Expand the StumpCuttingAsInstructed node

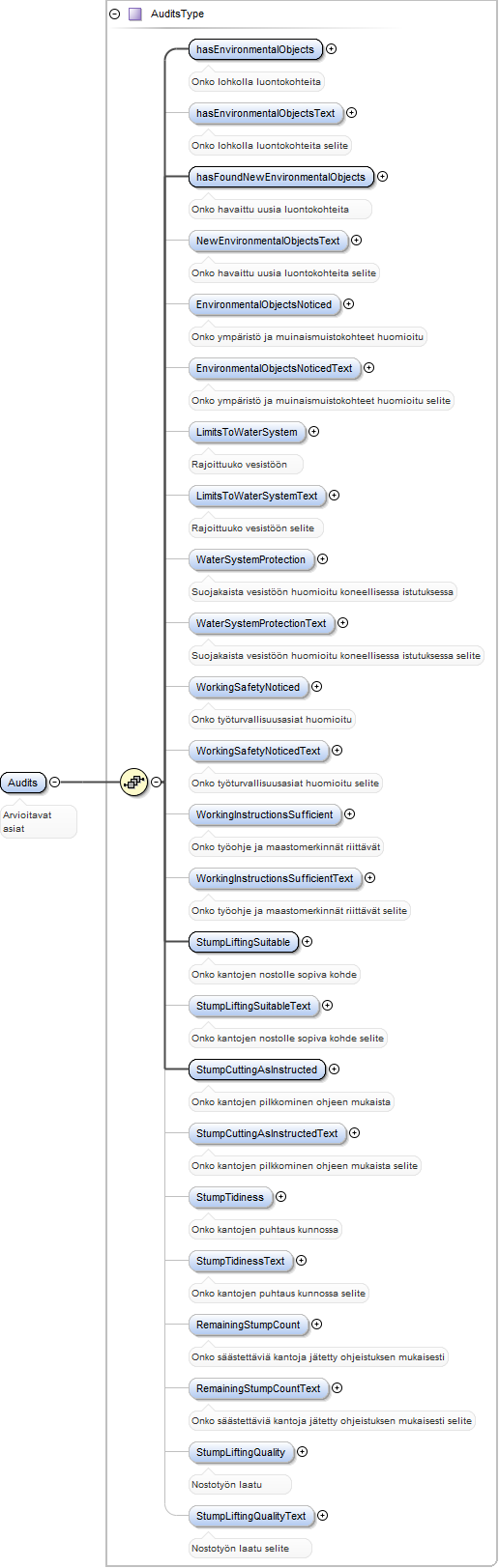pos(335,1069)
